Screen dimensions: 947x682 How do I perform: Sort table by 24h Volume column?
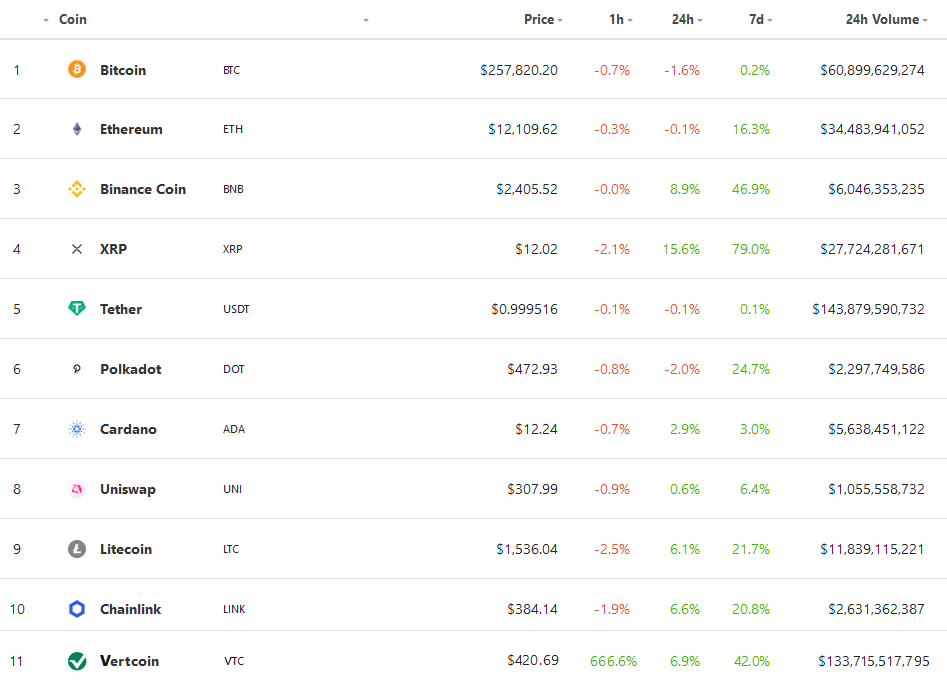pyautogui.click(x=886, y=19)
